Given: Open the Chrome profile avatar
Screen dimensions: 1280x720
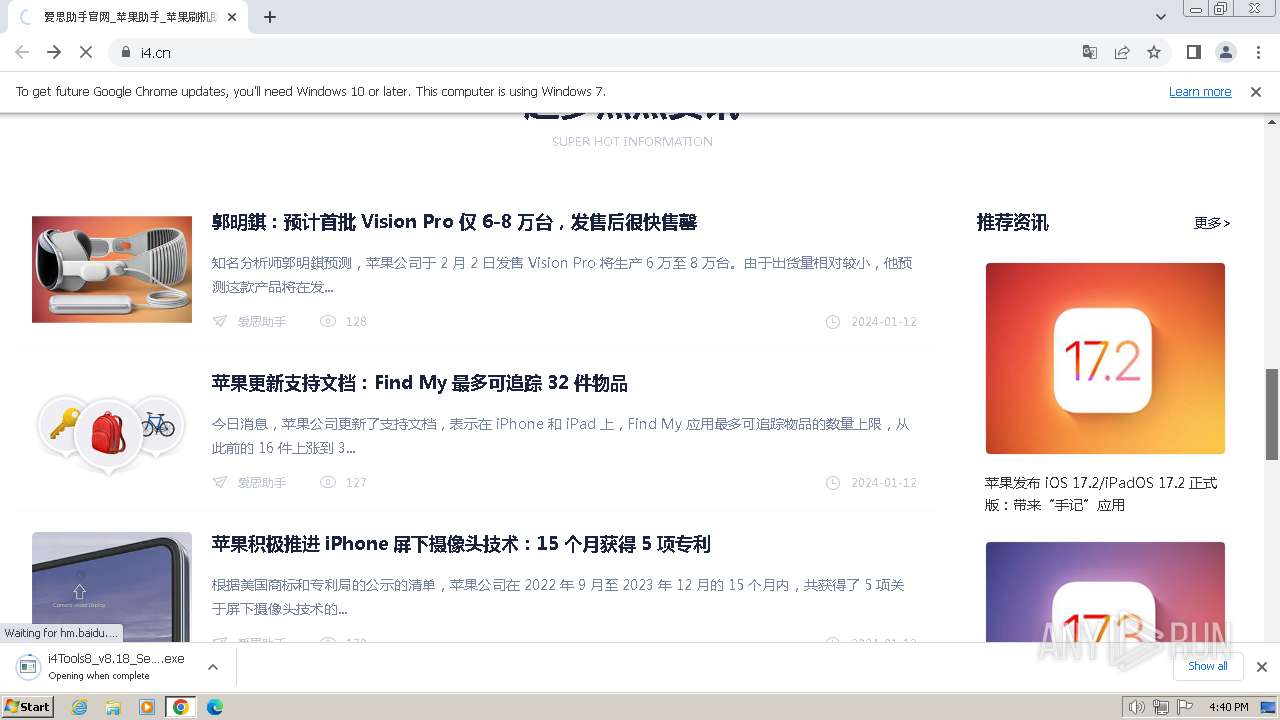Looking at the screenshot, I should point(1225,52).
